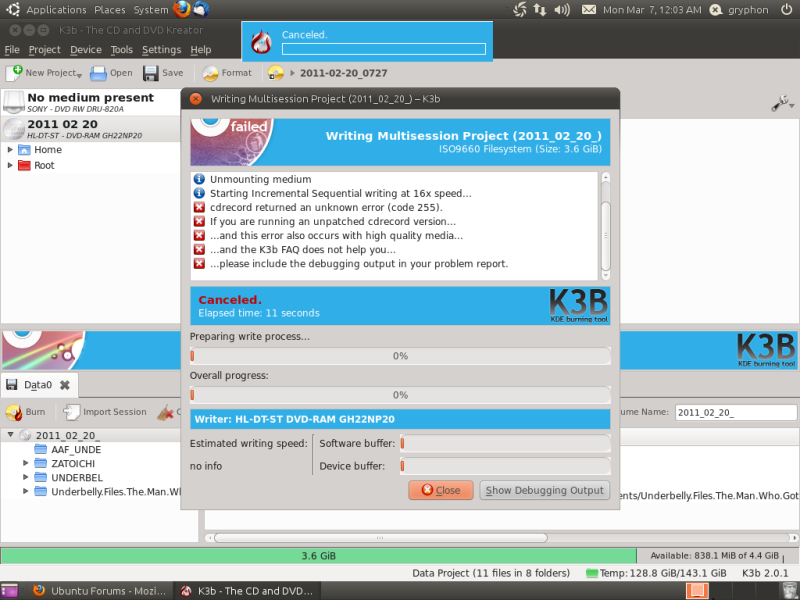
Task: Click the Preparing write process progress bar
Action: (401, 356)
